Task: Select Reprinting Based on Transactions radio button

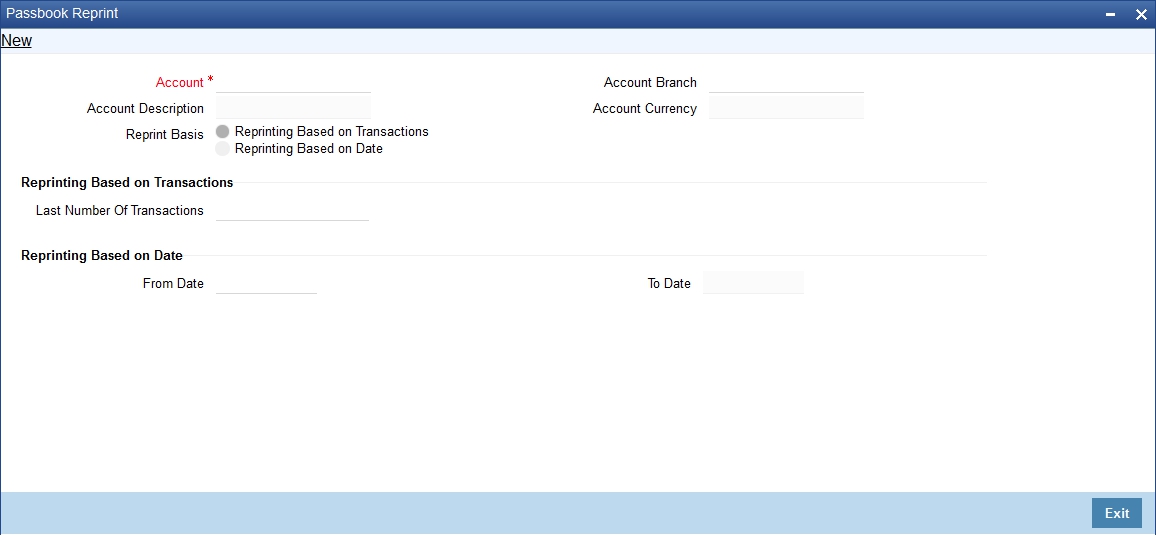Action: (222, 131)
